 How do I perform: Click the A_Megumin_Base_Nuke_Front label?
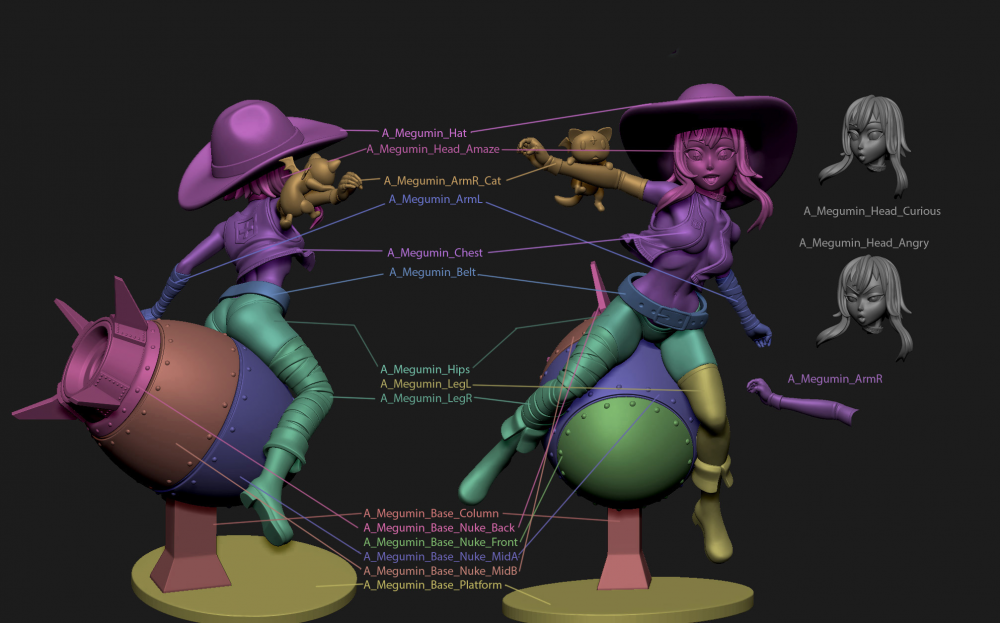click(441, 542)
